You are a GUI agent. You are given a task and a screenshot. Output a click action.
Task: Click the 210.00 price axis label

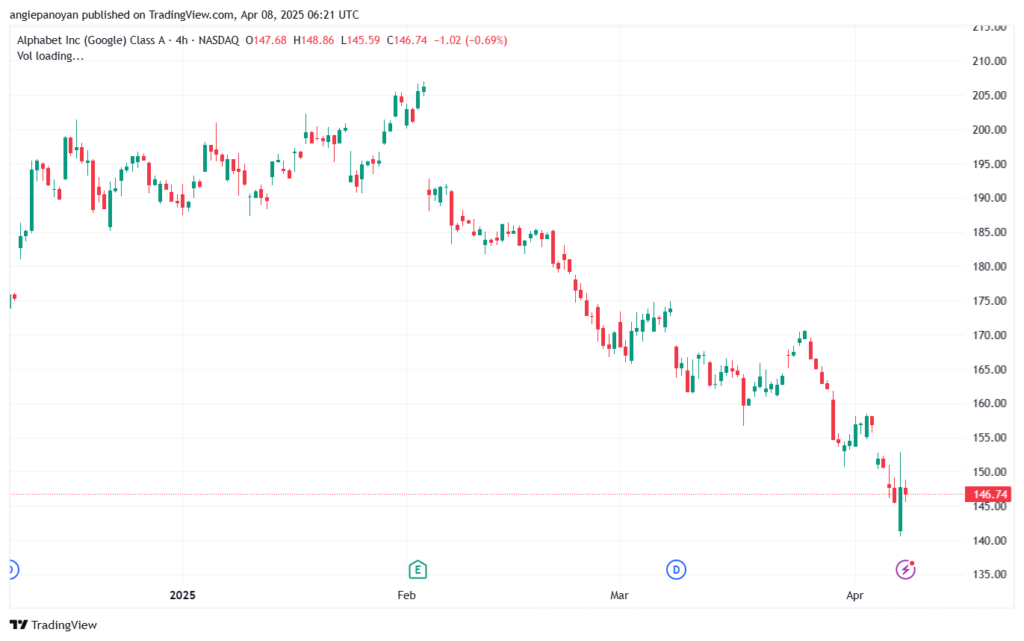pyautogui.click(x=989, y=61)
